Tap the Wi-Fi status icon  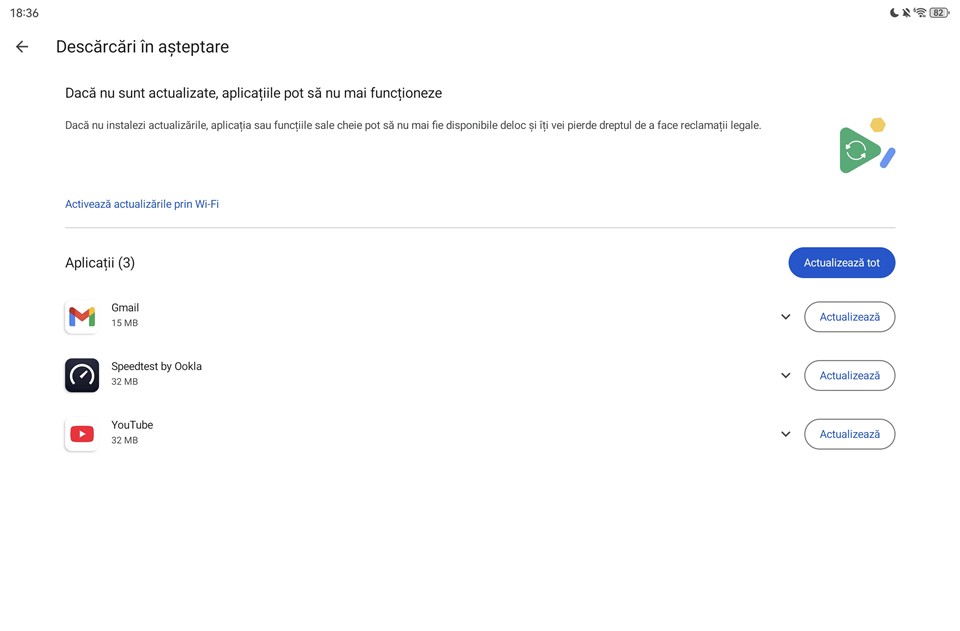(x=920, y=13)
